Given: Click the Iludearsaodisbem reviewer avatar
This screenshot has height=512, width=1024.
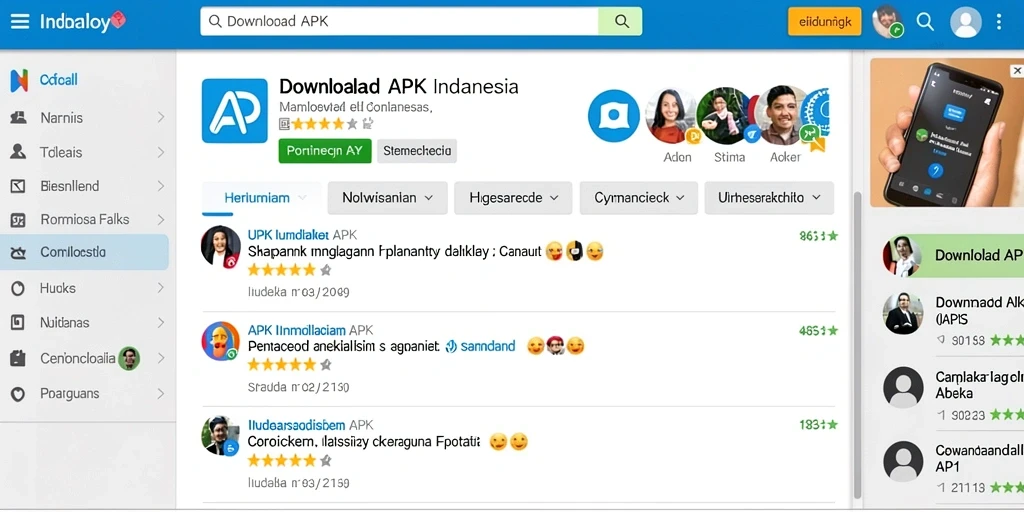Looking at the screenshot, I should point(220,436).
